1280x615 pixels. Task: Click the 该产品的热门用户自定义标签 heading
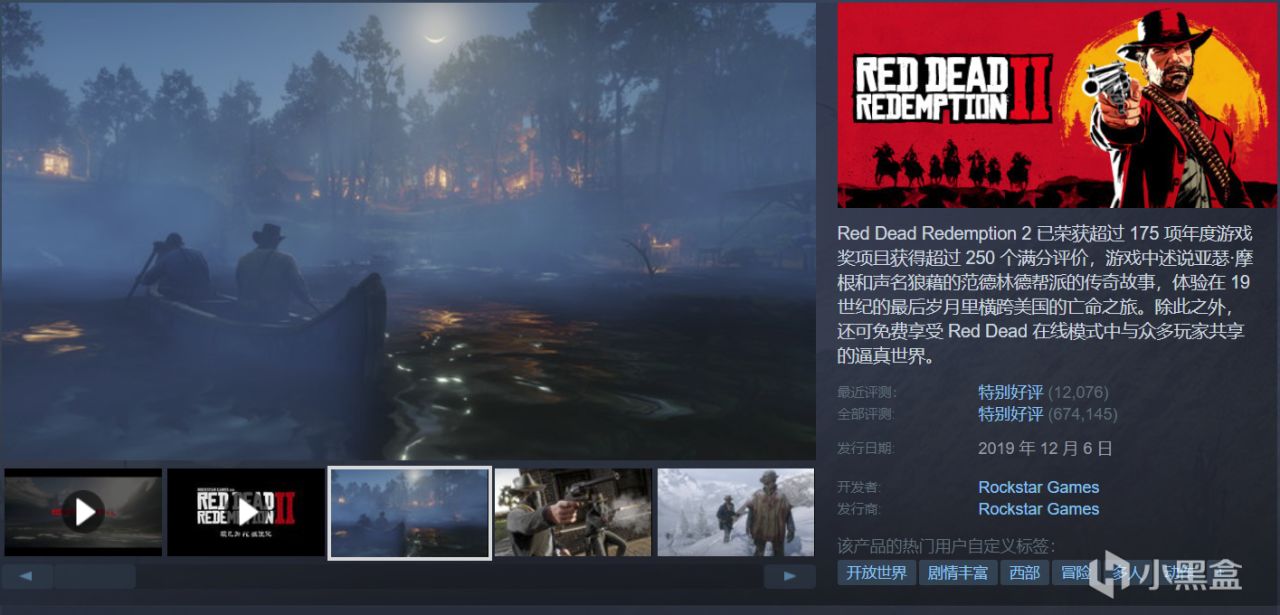point(946,545)
